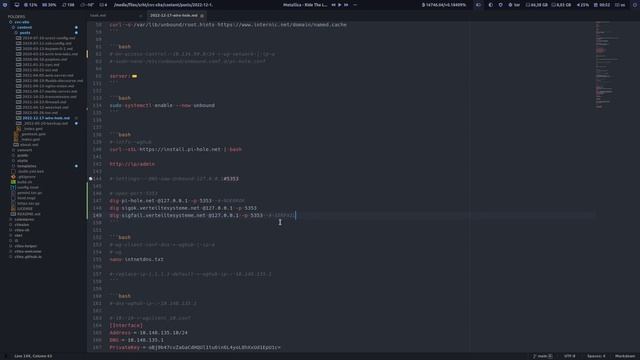Click the 'DNS = 10.148.135.1' line

click(136, 340)
